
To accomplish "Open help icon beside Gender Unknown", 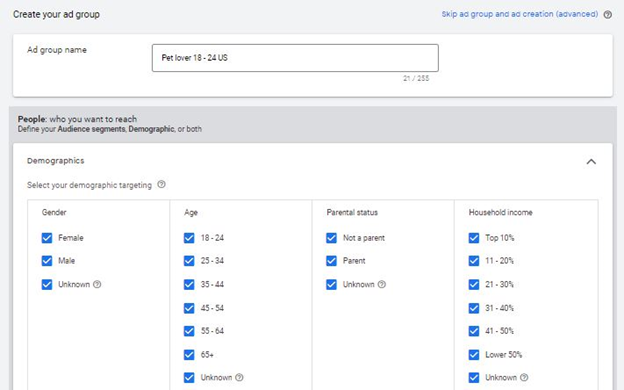I will point(97,284).
